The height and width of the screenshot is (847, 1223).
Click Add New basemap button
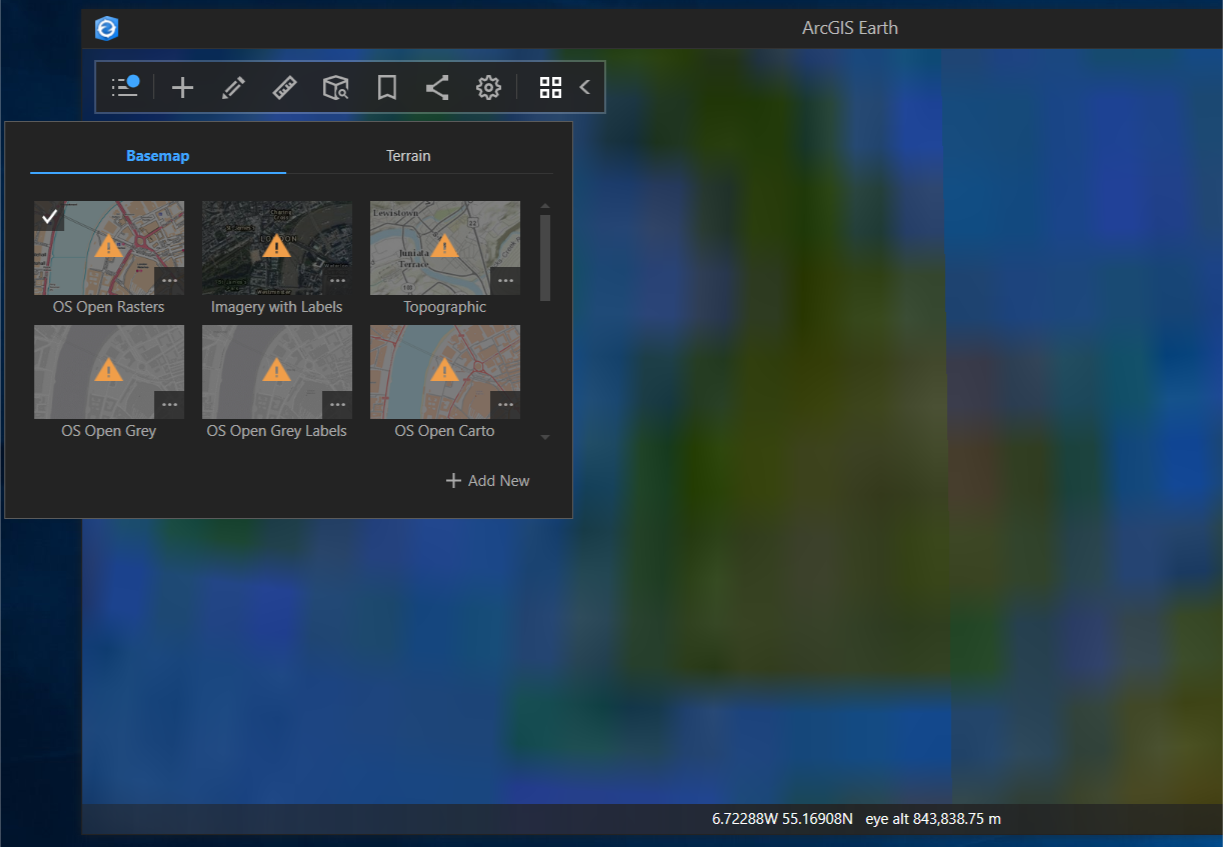[x=487, y=481]
